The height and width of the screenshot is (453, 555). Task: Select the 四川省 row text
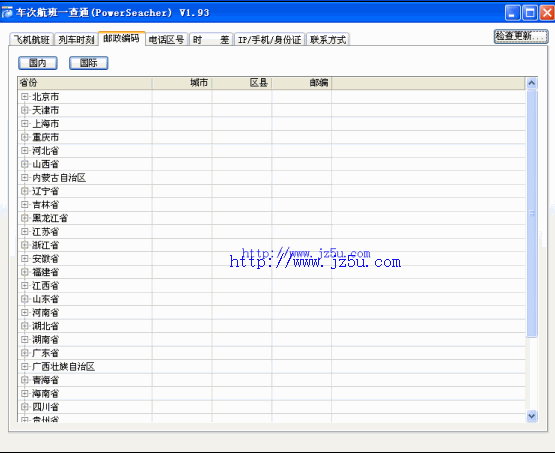(x=46, y=407)
